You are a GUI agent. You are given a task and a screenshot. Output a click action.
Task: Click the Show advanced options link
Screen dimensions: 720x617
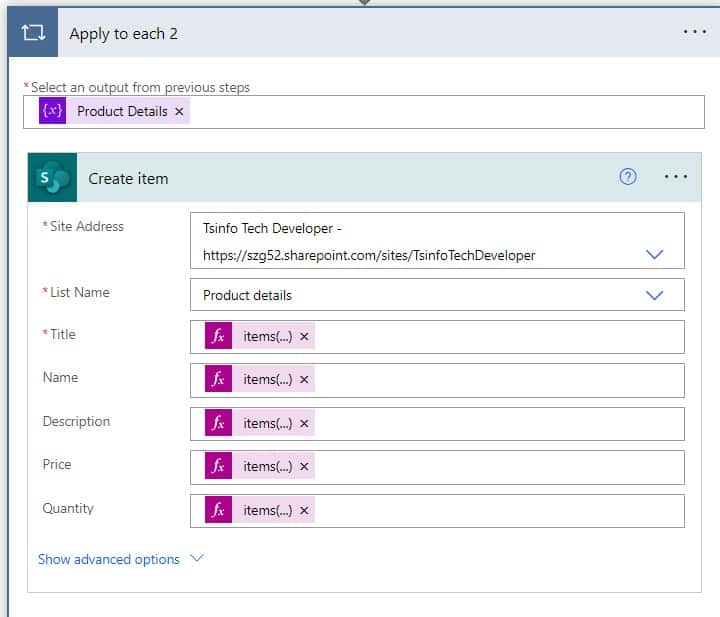[x=109, y=559]
